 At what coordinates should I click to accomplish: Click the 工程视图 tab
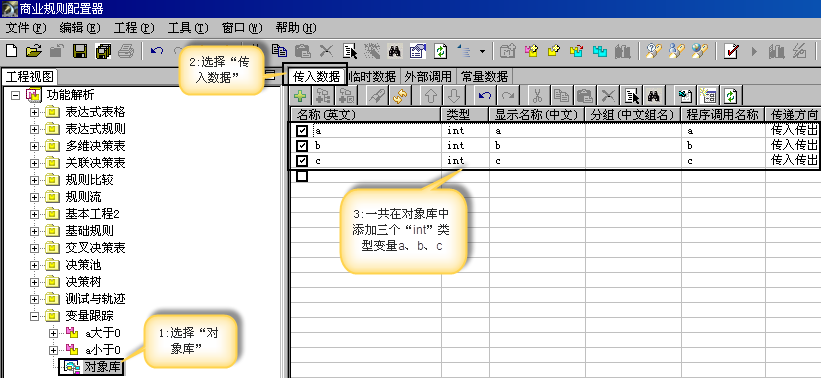[29, 76]
